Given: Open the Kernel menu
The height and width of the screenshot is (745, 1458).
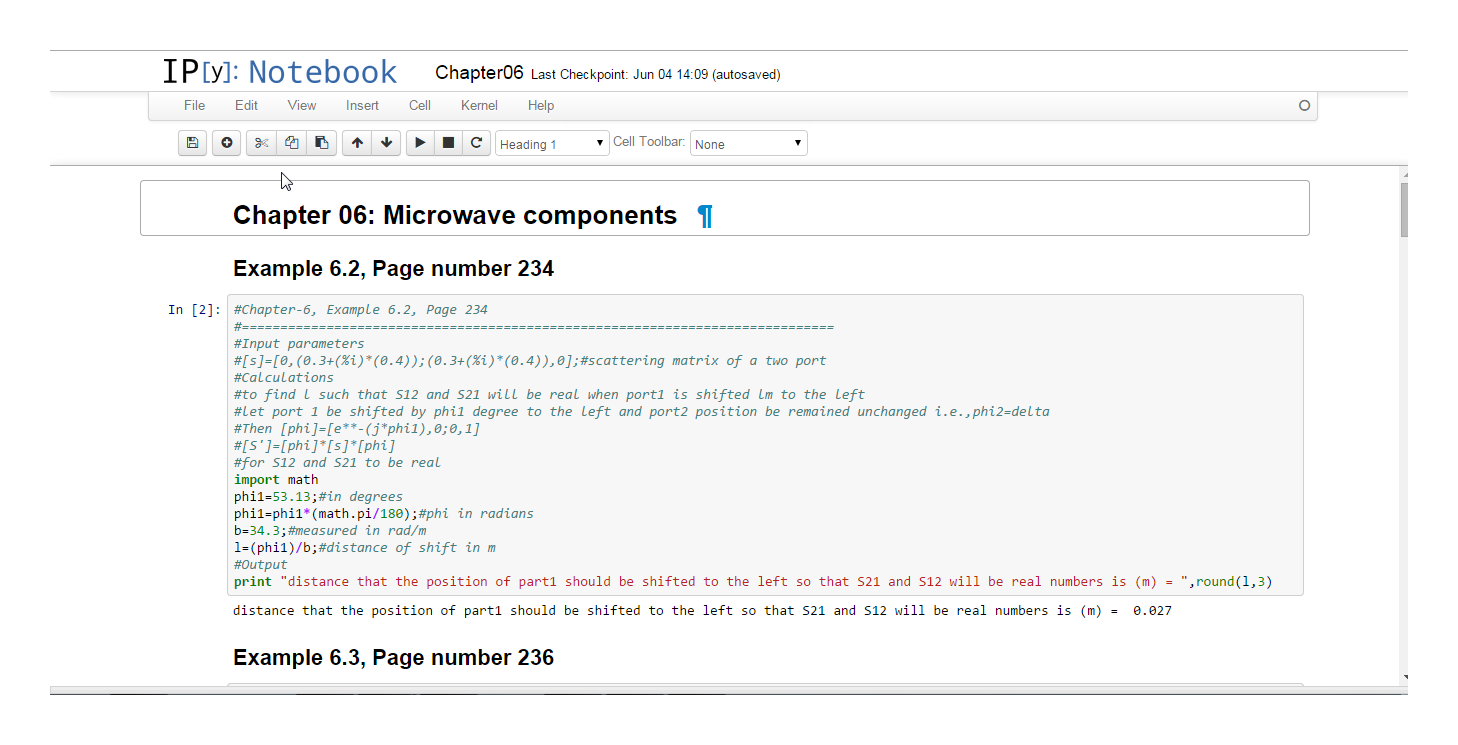Looking at the screenshot, I should pos(479,105).
